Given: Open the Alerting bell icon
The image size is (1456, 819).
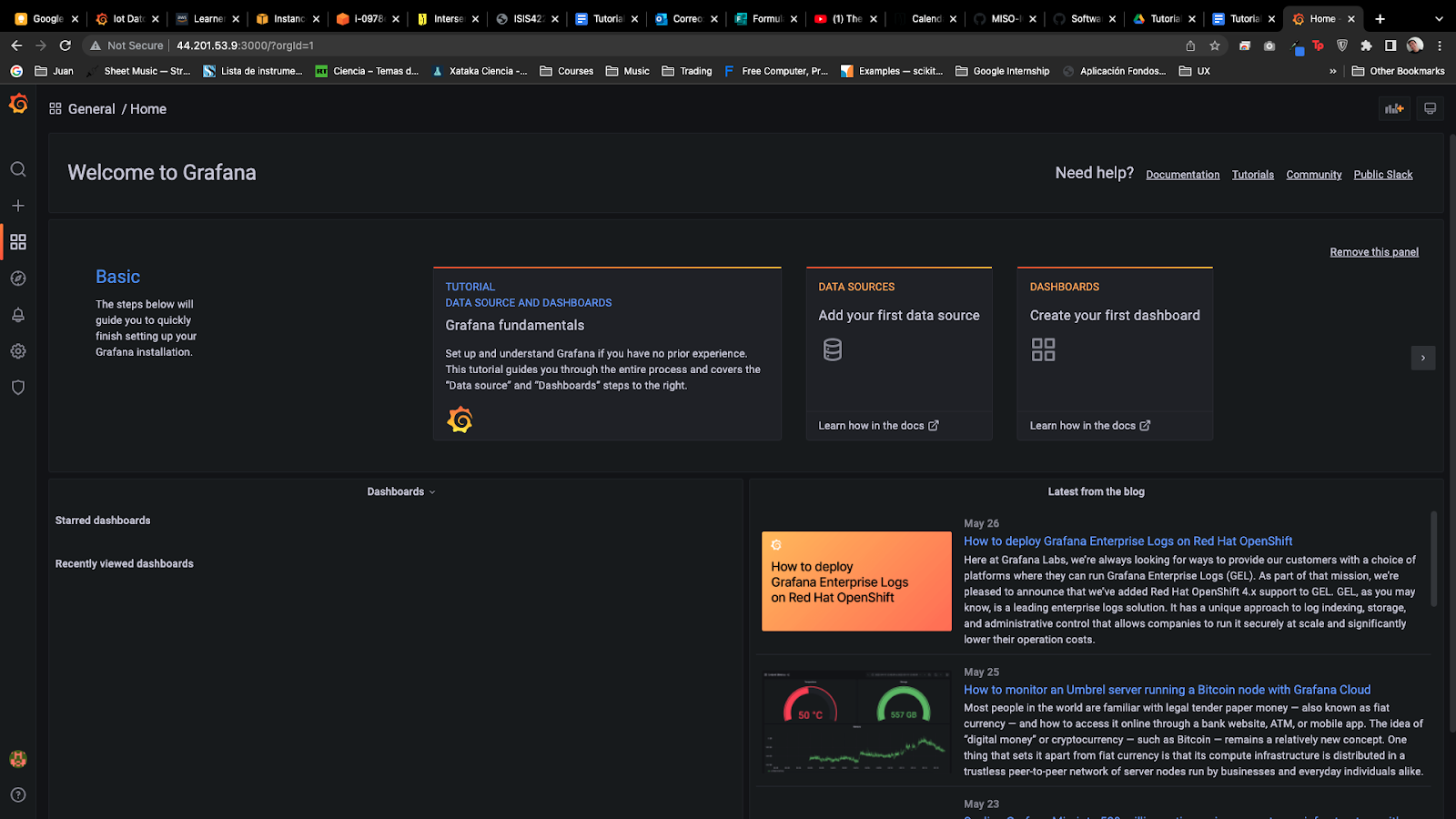Looking at the screenshot, I should pos(18,315).
